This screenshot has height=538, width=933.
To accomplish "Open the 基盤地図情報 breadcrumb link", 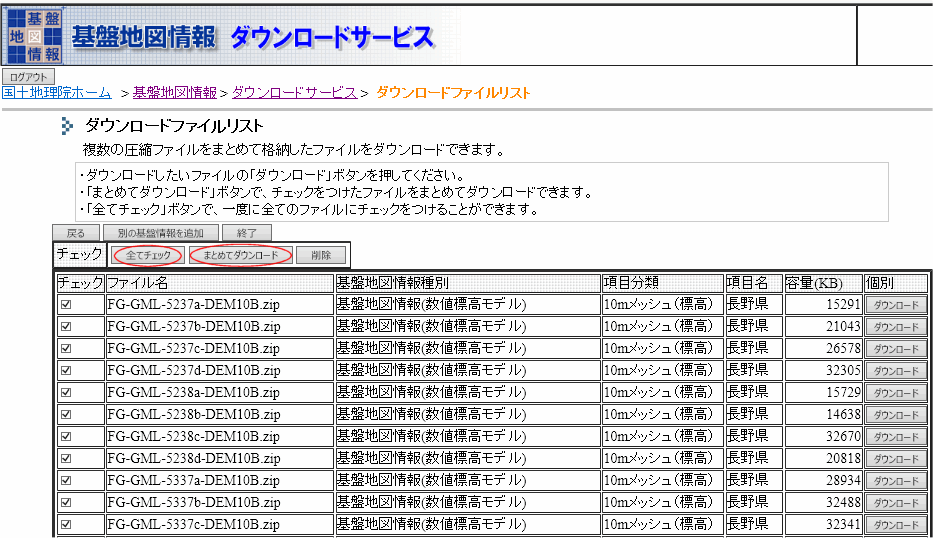I will pos(174,92).
